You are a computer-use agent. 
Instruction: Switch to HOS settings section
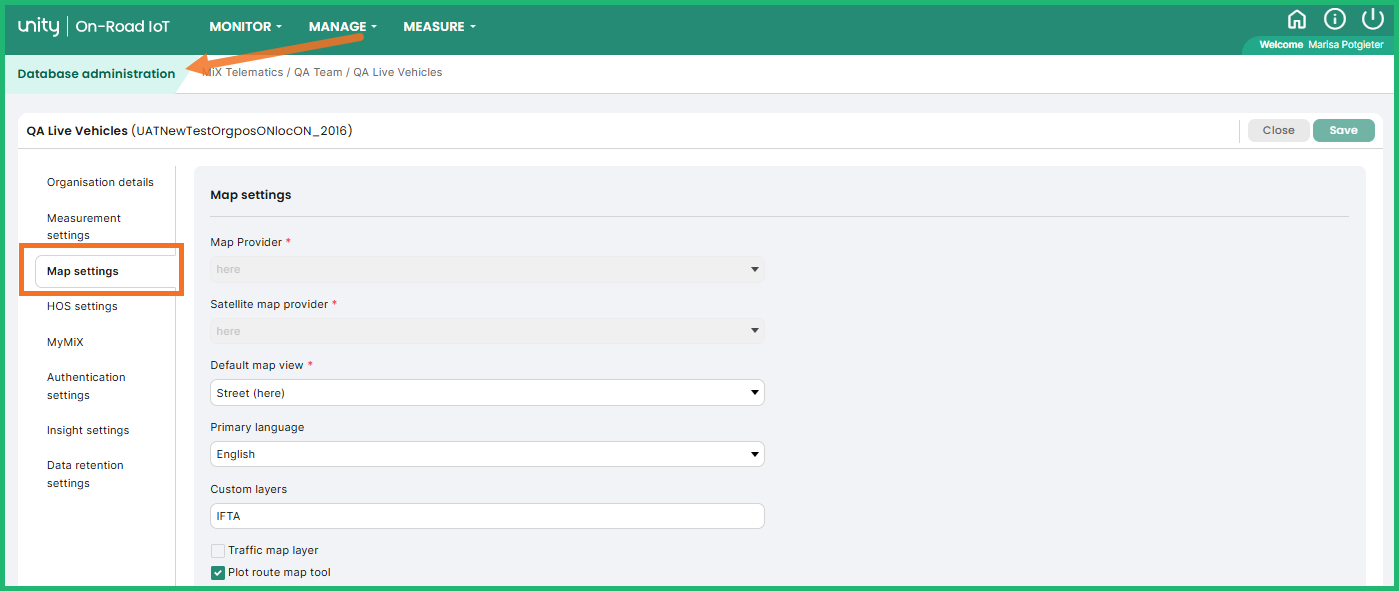[82, 307]
